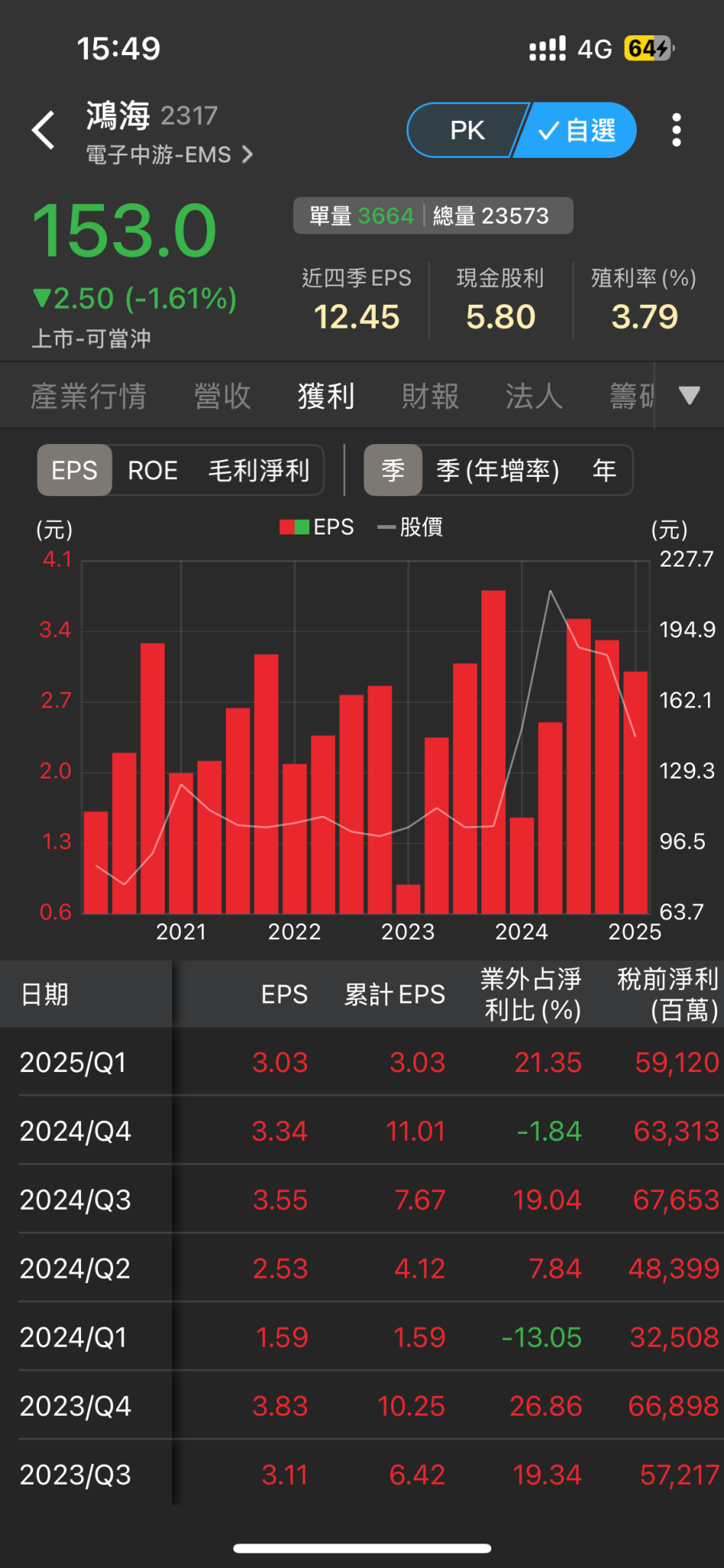This screenshot has height=1568, width=724.
Task: Select the 2024/Q4 row date
Action: [x=75, y=1131]
